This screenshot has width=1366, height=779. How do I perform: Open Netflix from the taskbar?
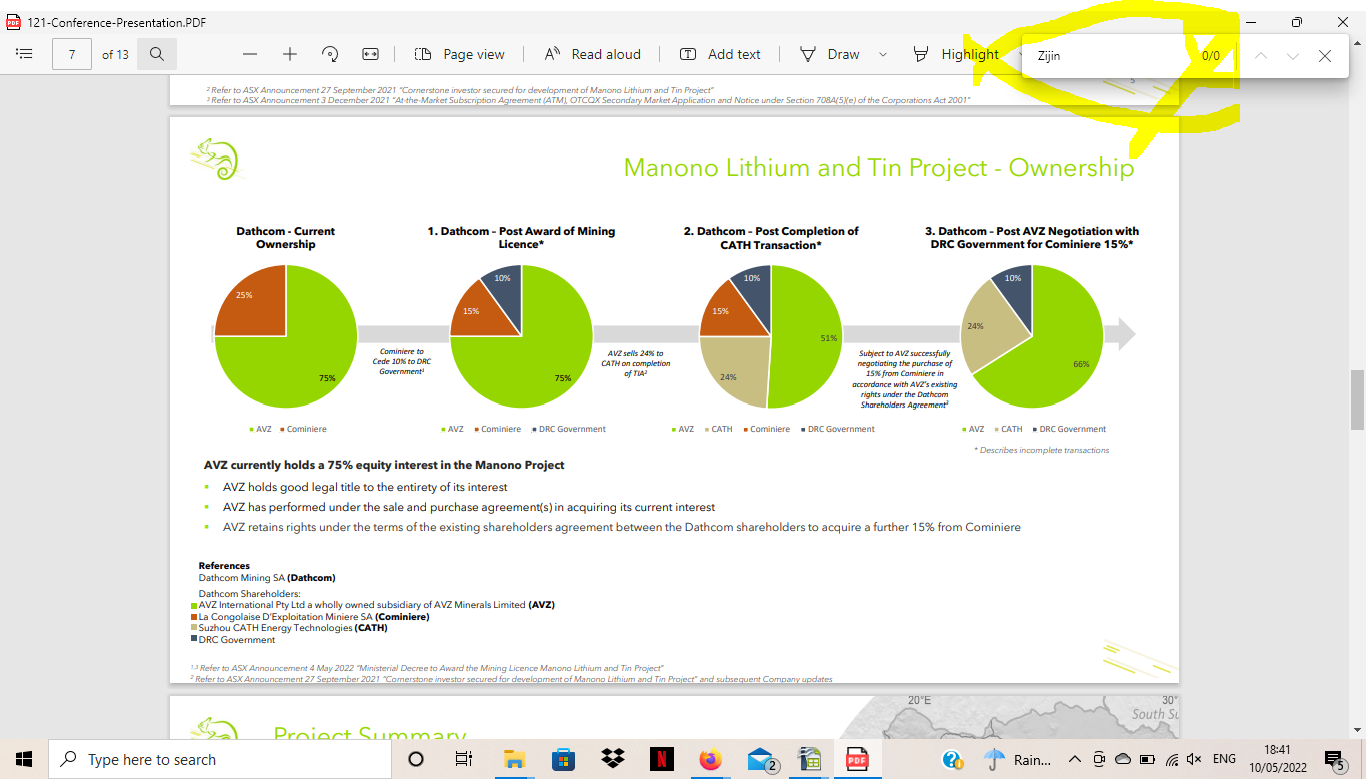(661, 759)
